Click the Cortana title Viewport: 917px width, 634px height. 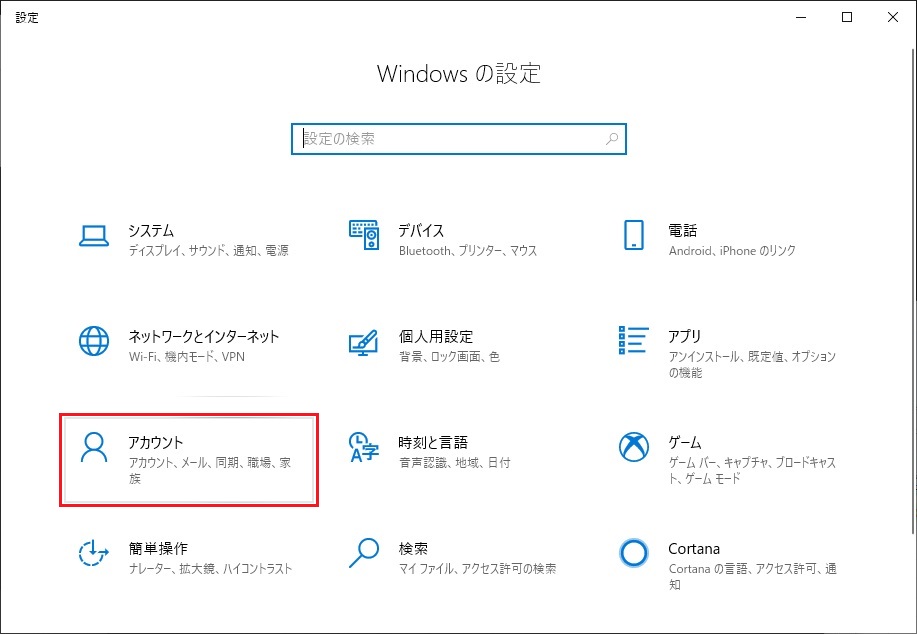[x=694, y=549]
